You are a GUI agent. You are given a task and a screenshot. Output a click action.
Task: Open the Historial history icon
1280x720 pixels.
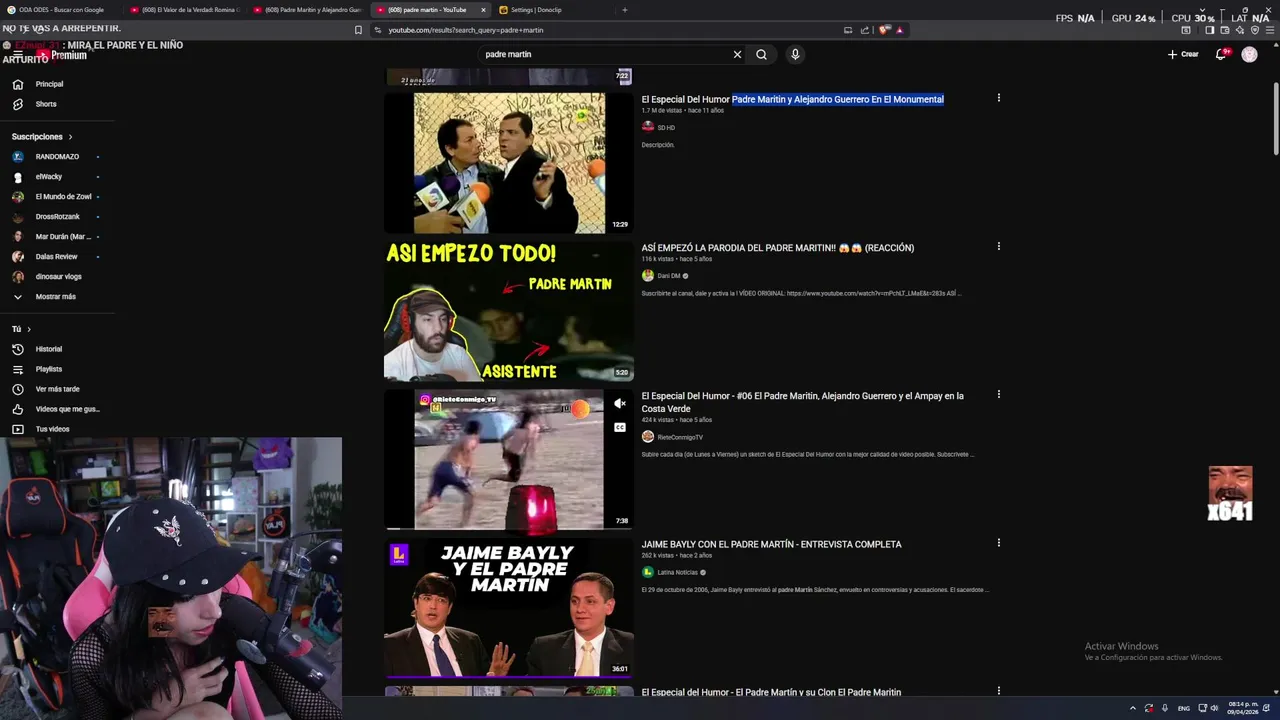pos(17,349)
